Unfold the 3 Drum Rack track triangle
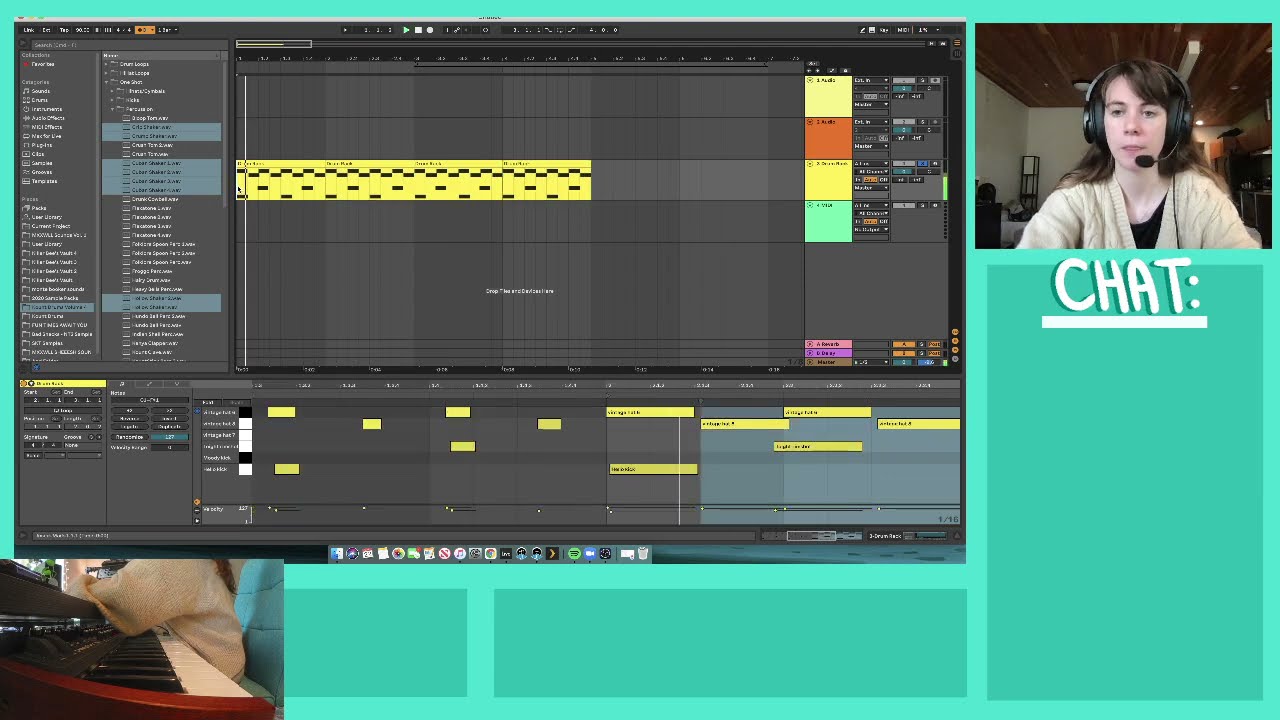This screenshot has height=720, width=1280. [x=811, y=164]
